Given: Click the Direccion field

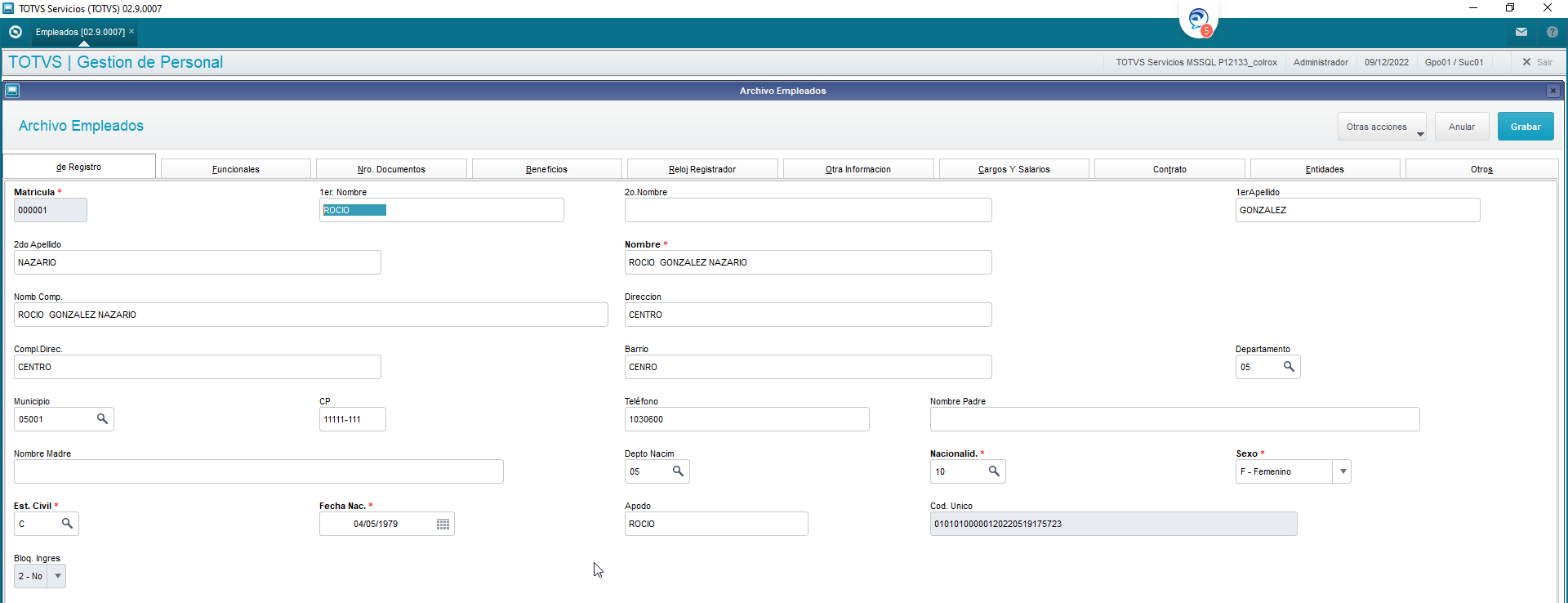Looking at the screenshot, I should [x=808, y=315].
